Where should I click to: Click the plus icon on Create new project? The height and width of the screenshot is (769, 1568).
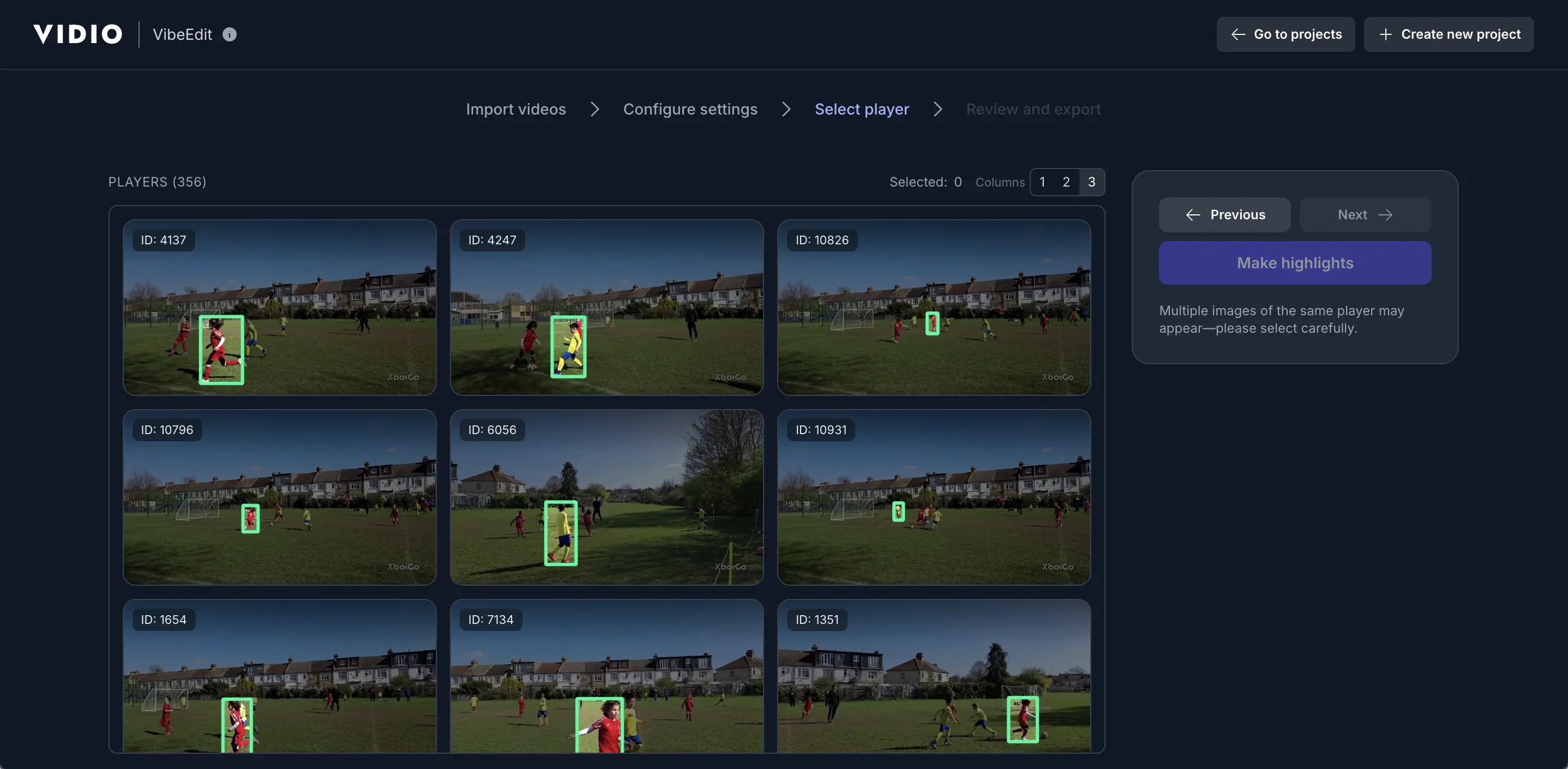click(1386, 34)
